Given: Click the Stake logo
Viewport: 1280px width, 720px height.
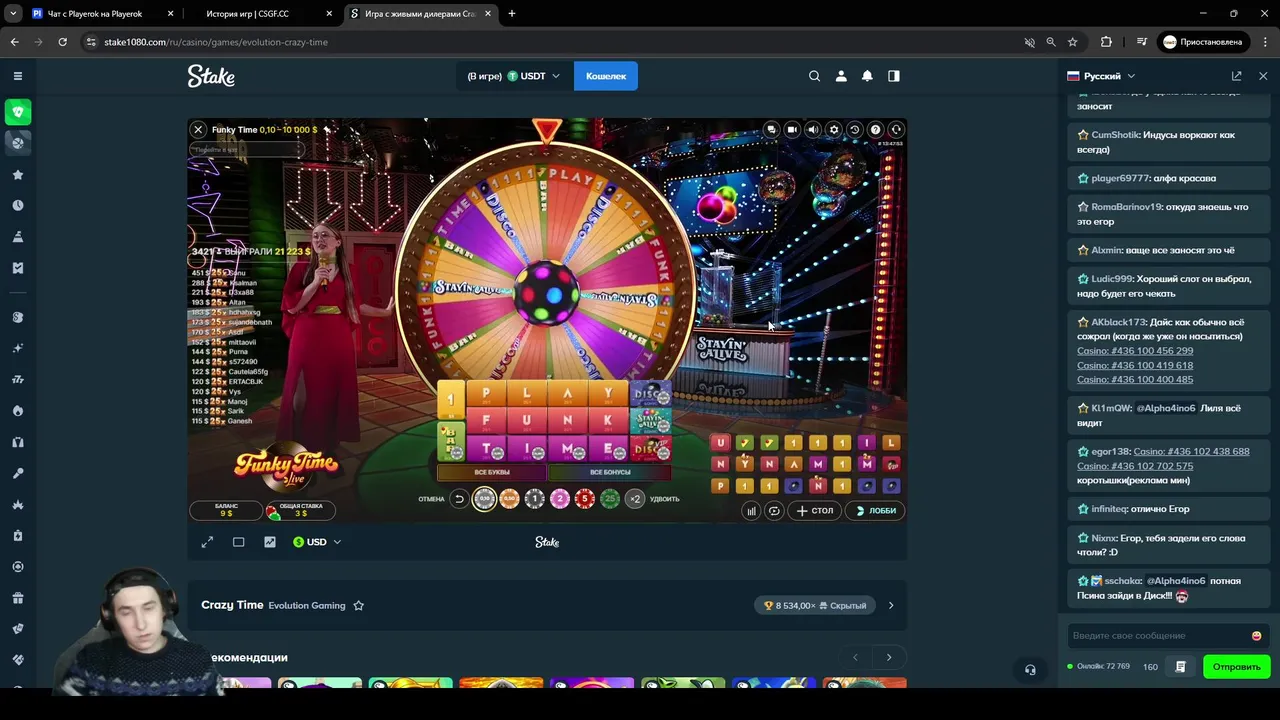Looking at the screenshot, I should click(x=211, y=76).
